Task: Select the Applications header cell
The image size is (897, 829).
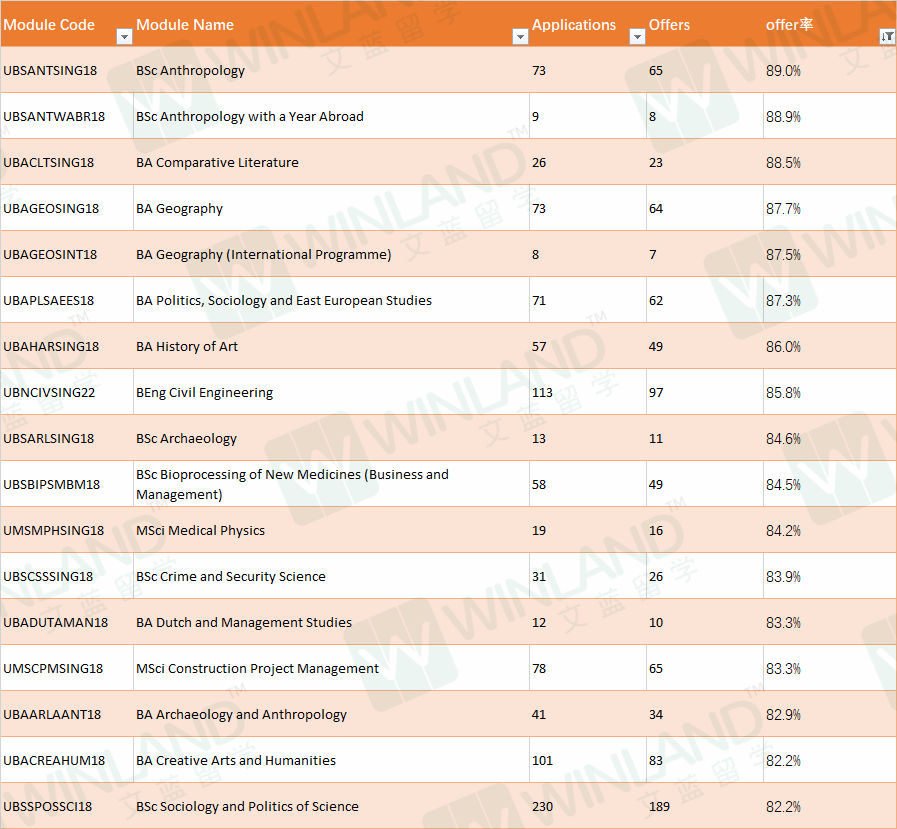Action: coord(588,24)
